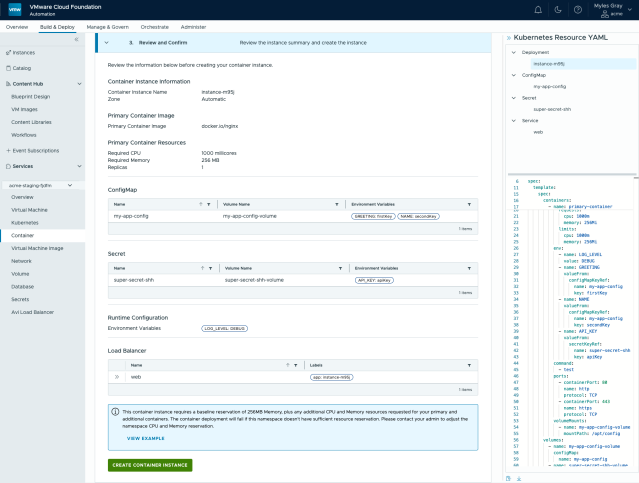The image size is (639, 483).
Task: Sort Load Balancer table by Name arrow
Action: pyautogui.click(x=287, y=365)
